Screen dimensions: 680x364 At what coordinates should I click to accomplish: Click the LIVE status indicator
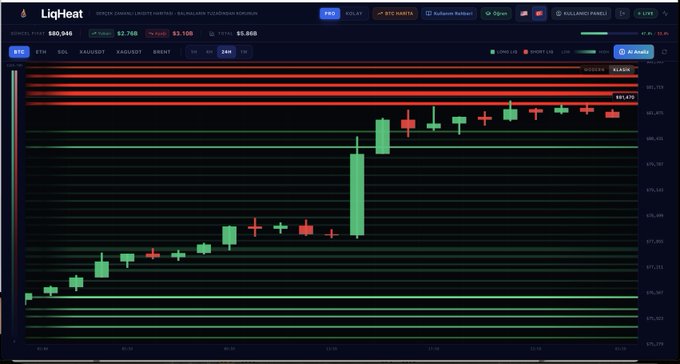[x=645, y=13]
